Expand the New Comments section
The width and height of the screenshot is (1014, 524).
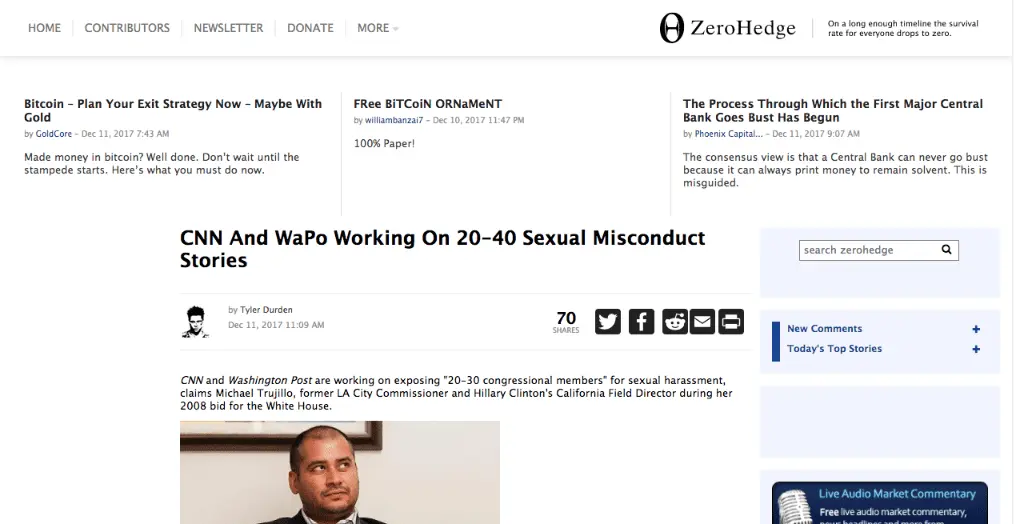tap(976, 329)
